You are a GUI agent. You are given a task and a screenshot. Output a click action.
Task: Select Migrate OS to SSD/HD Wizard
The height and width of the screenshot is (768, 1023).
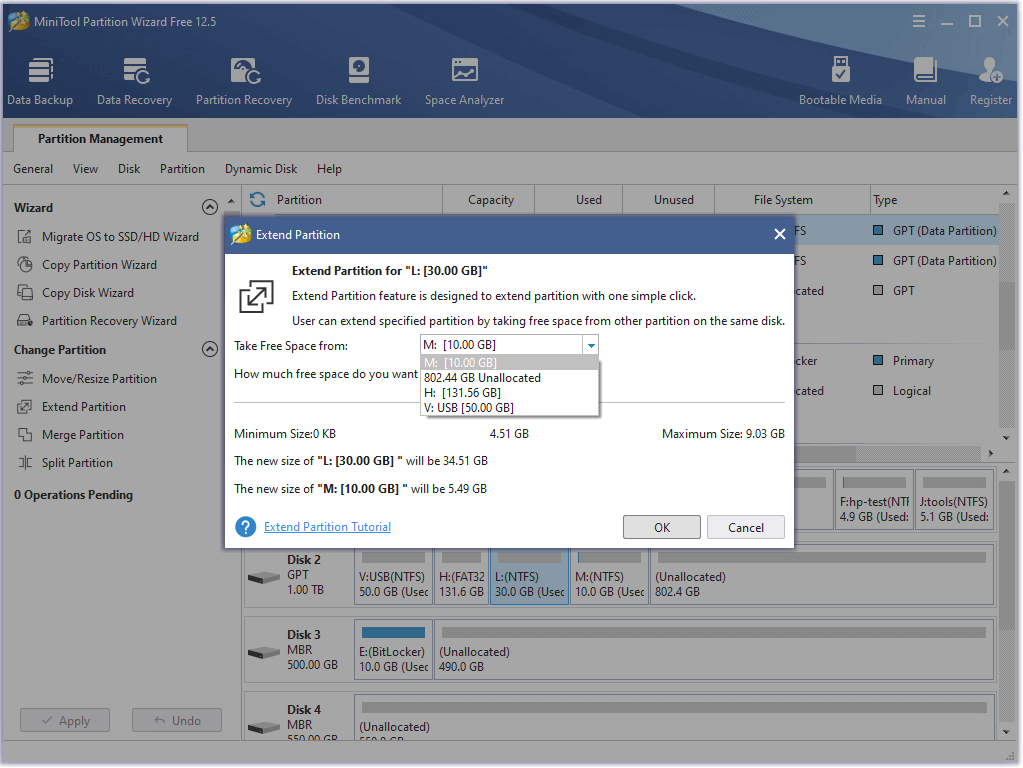[x=120, y=237]
